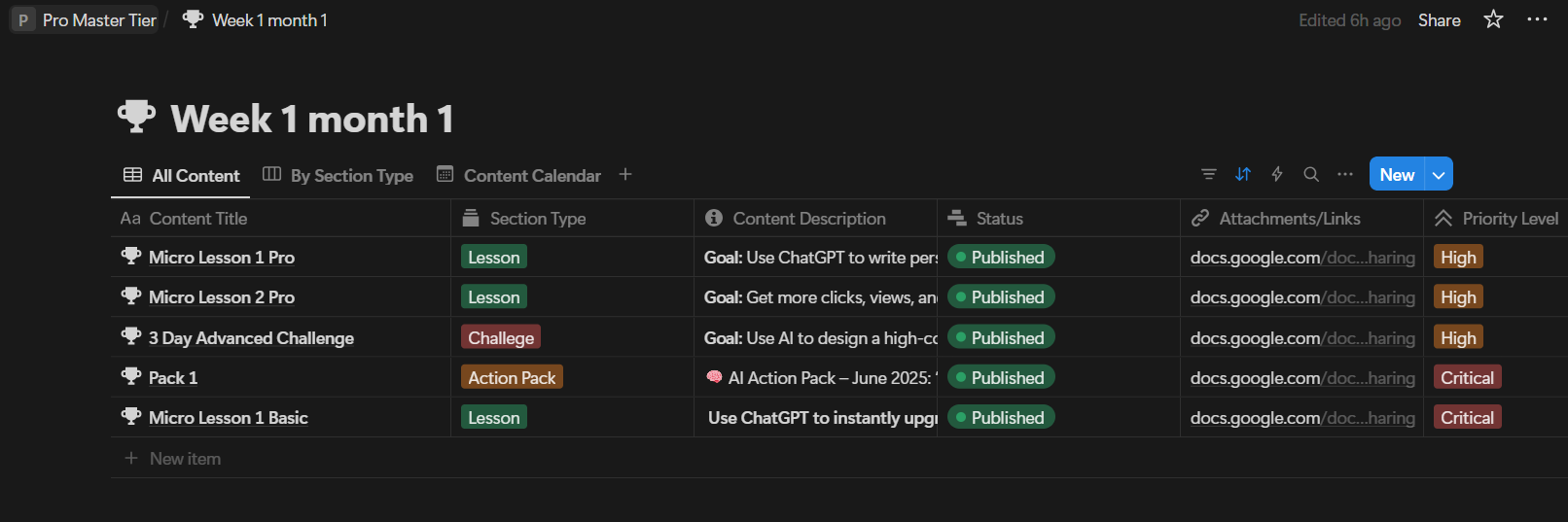Open the Status column header menu
The image size is (1568, 522).
(999, 219)
